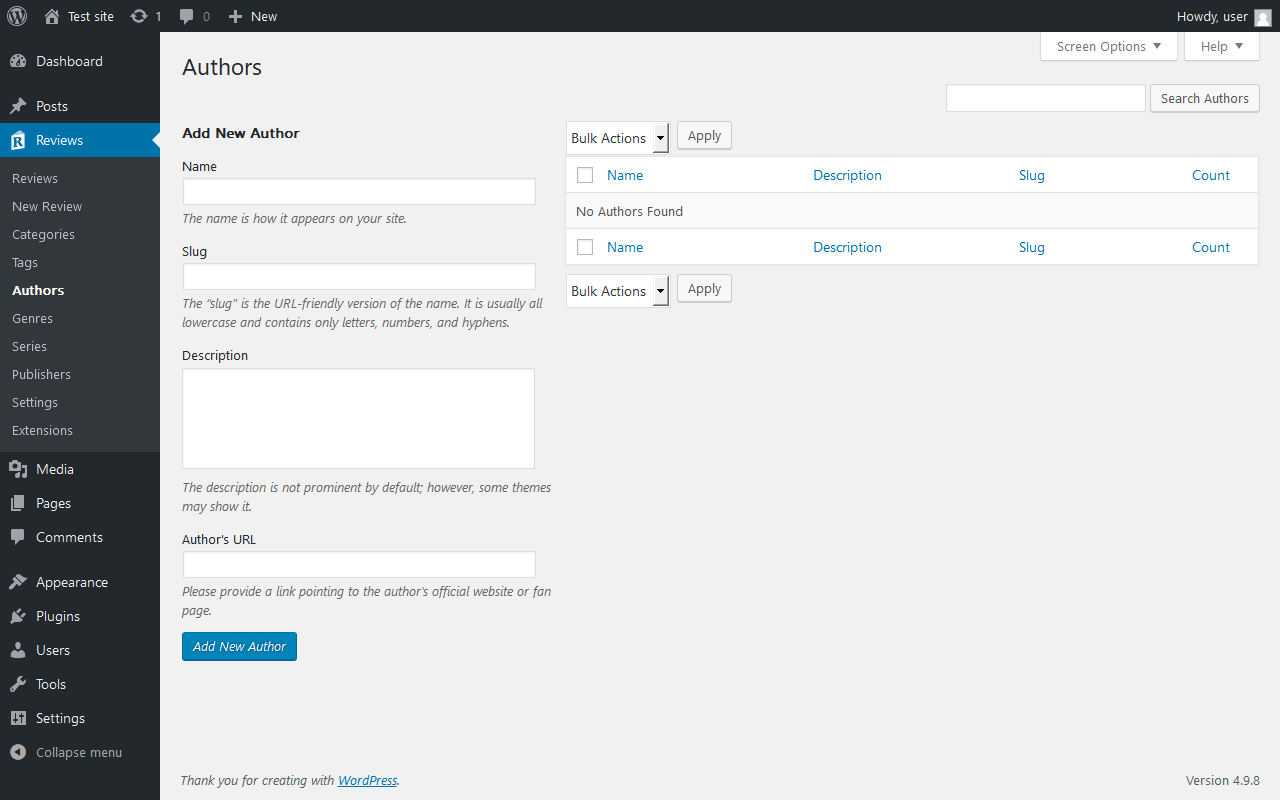Click the Collapse menu arrow icon
1280x800 pixels.
(x=18, y=752)
